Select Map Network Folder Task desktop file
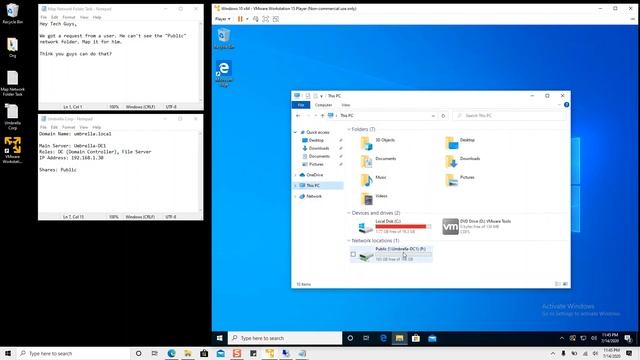Screen dimensions: 640x360 click(x=13, y=83)
